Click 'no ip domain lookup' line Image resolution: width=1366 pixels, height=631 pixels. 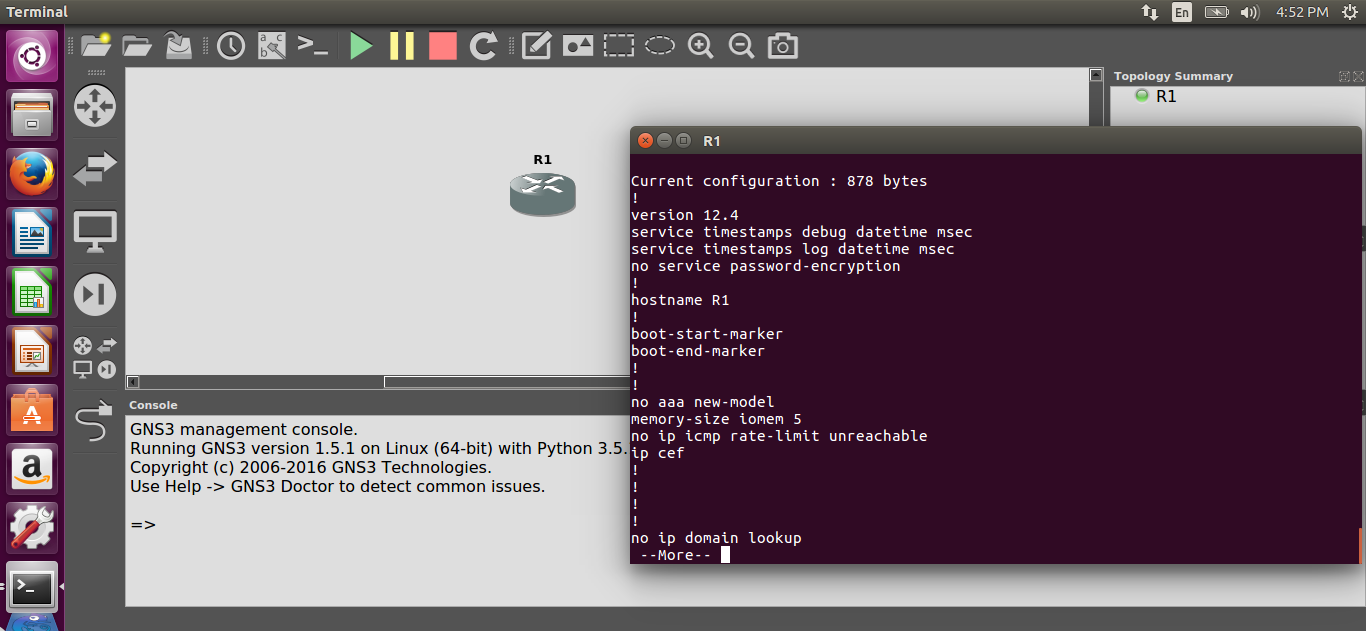pos(716,538)
